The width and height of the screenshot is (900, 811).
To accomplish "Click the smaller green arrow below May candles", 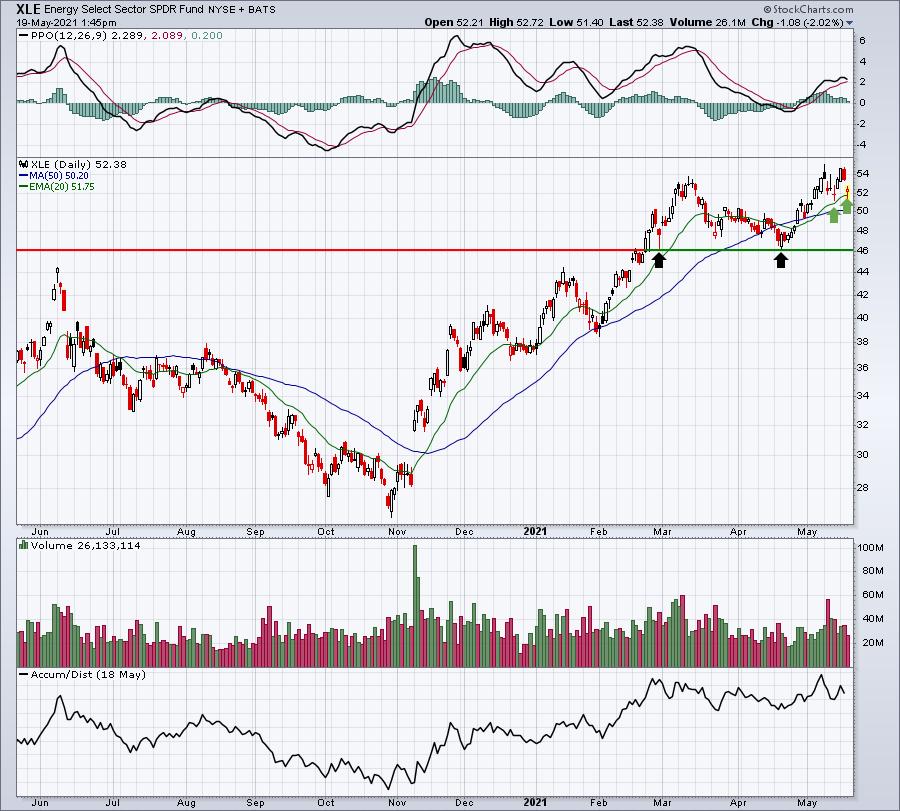I will pos(834,215).
